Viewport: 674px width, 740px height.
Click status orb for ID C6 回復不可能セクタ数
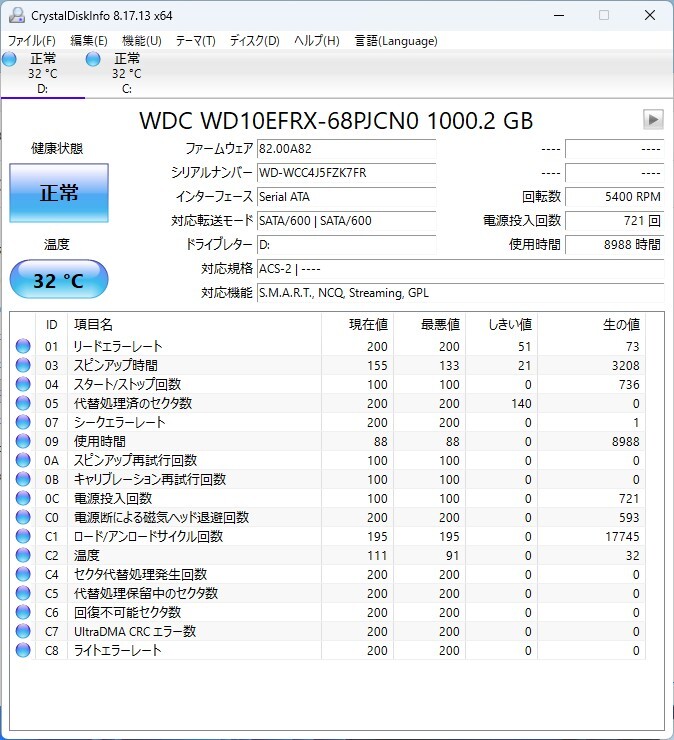(23, 612)
